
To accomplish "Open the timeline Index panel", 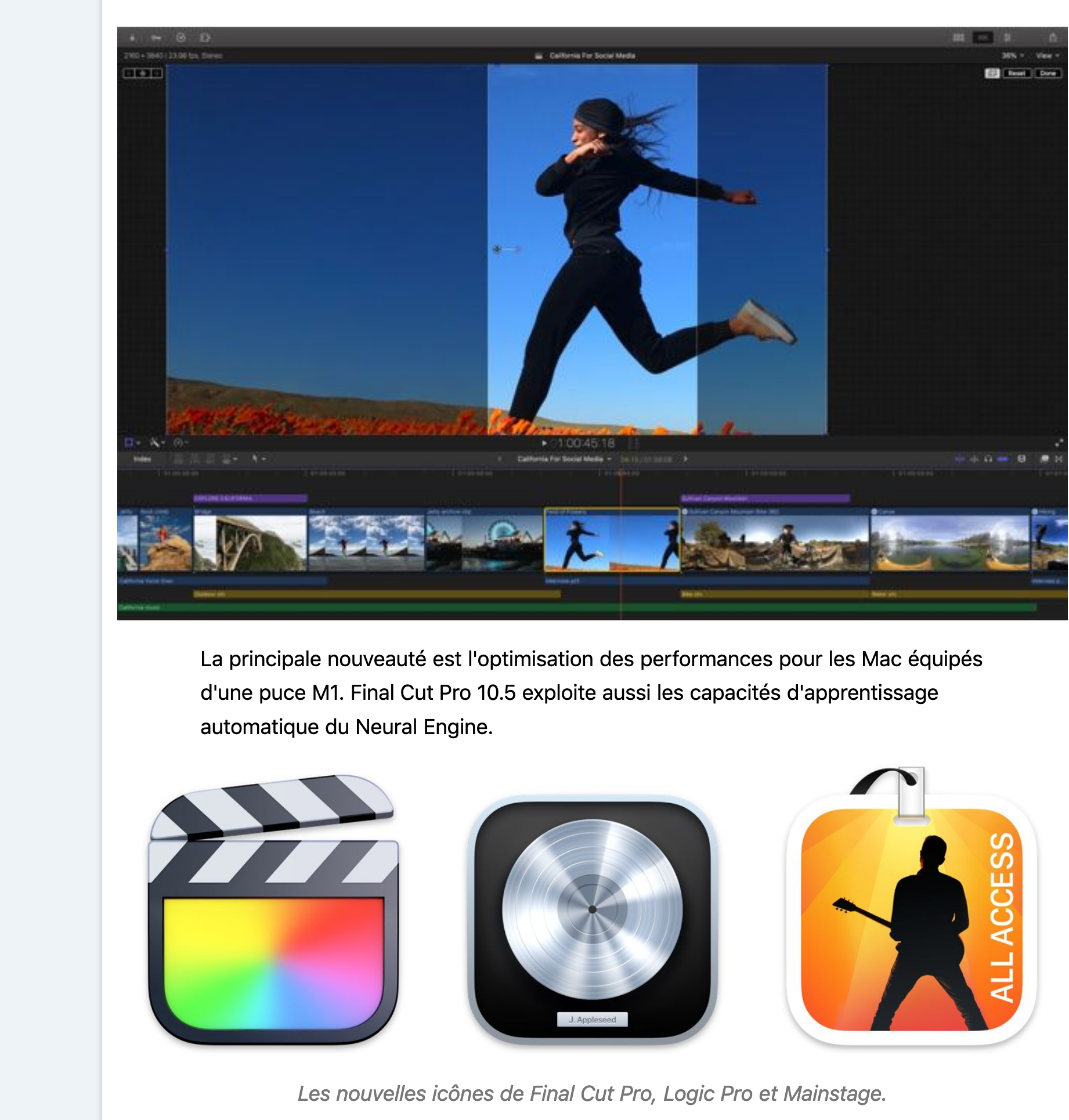I will [x=142, y=459].
